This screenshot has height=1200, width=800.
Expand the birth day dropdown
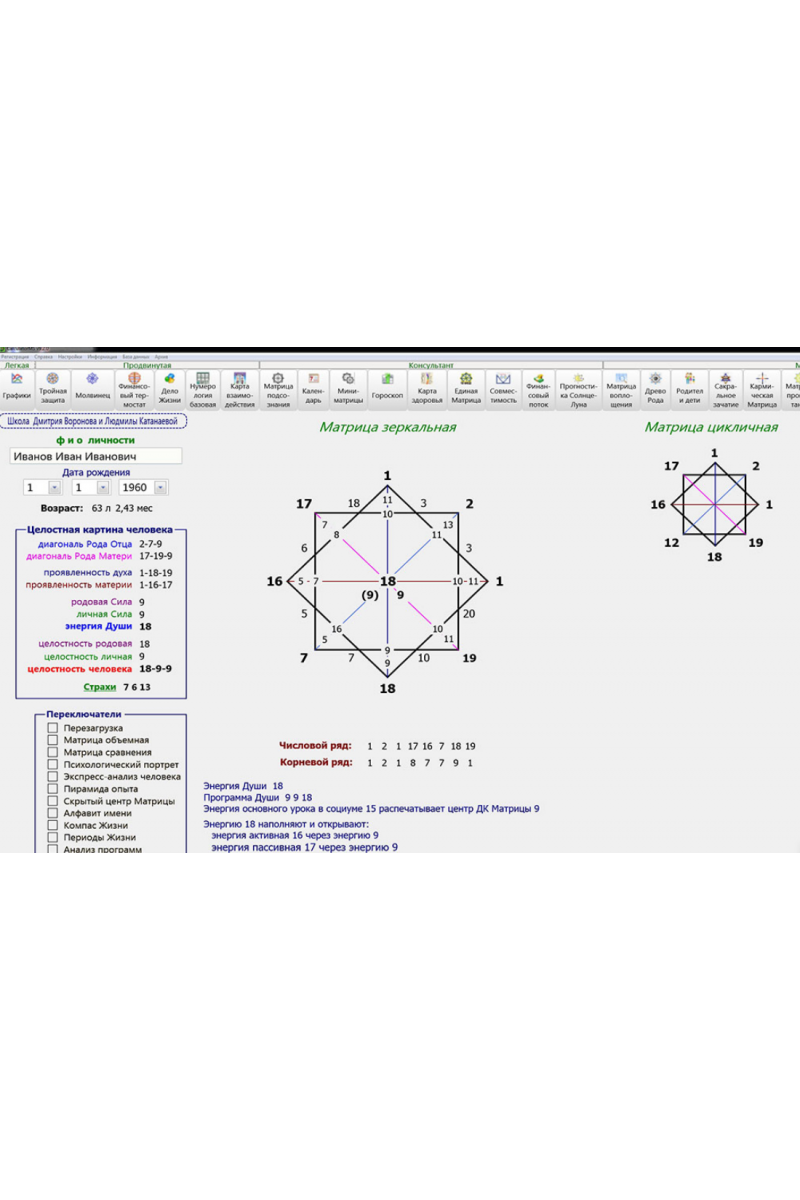point(54,488)
